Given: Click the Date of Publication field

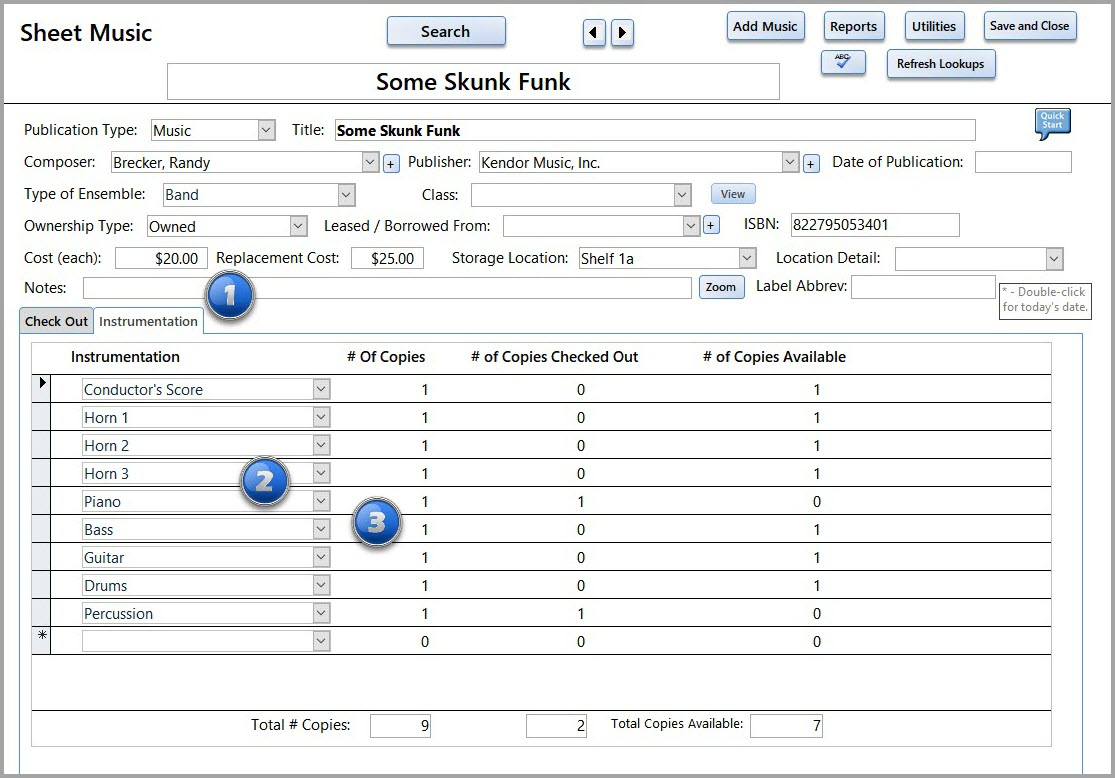Looking at the screenshot, I should tap(1022, 162).
